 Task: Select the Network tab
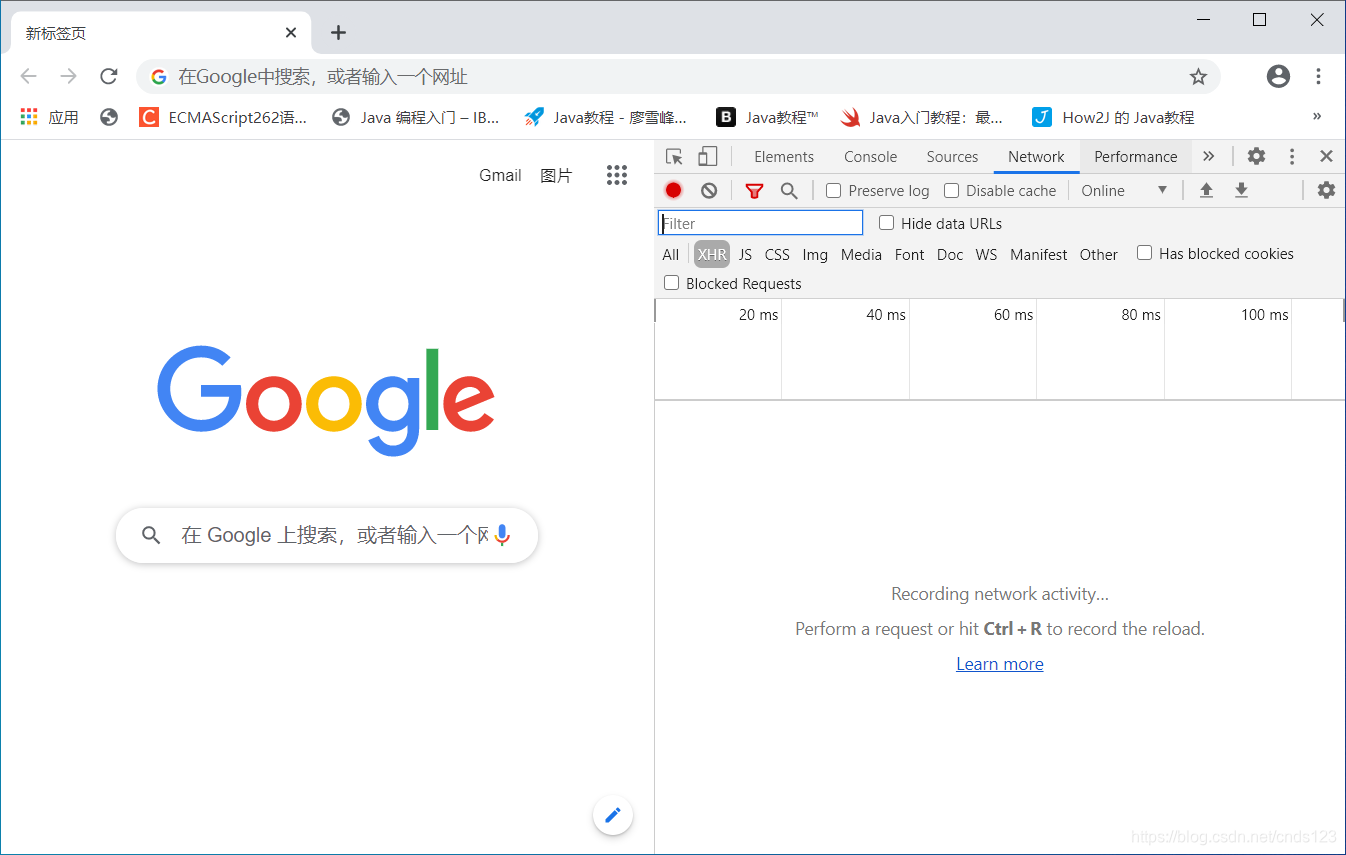pyautogui.click(x=1036, y=157)
